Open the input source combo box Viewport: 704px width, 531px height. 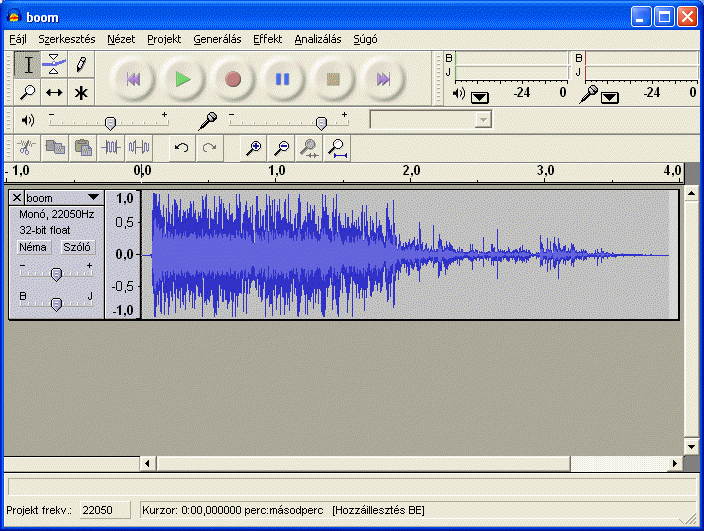(431, 120)
